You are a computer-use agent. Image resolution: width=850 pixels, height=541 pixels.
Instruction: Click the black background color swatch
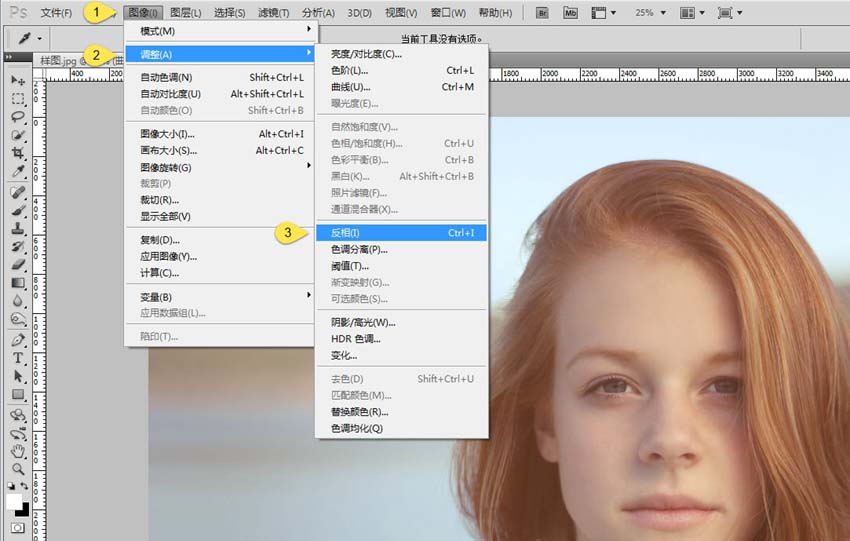(x=23, y=511)
